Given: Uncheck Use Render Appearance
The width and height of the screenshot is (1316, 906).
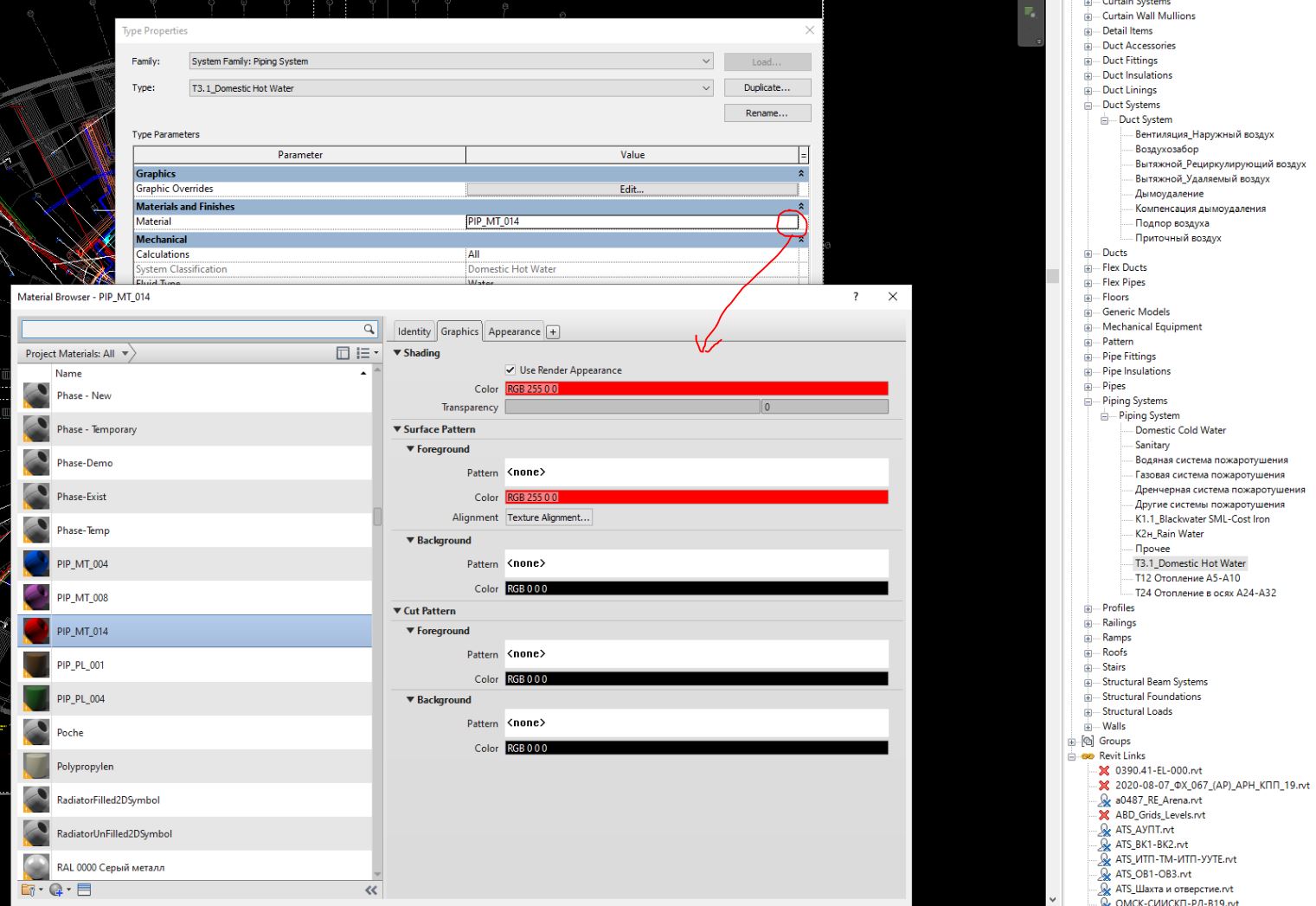Looking at the screenshot, I should pyautogui.click(x=511, y=369).
